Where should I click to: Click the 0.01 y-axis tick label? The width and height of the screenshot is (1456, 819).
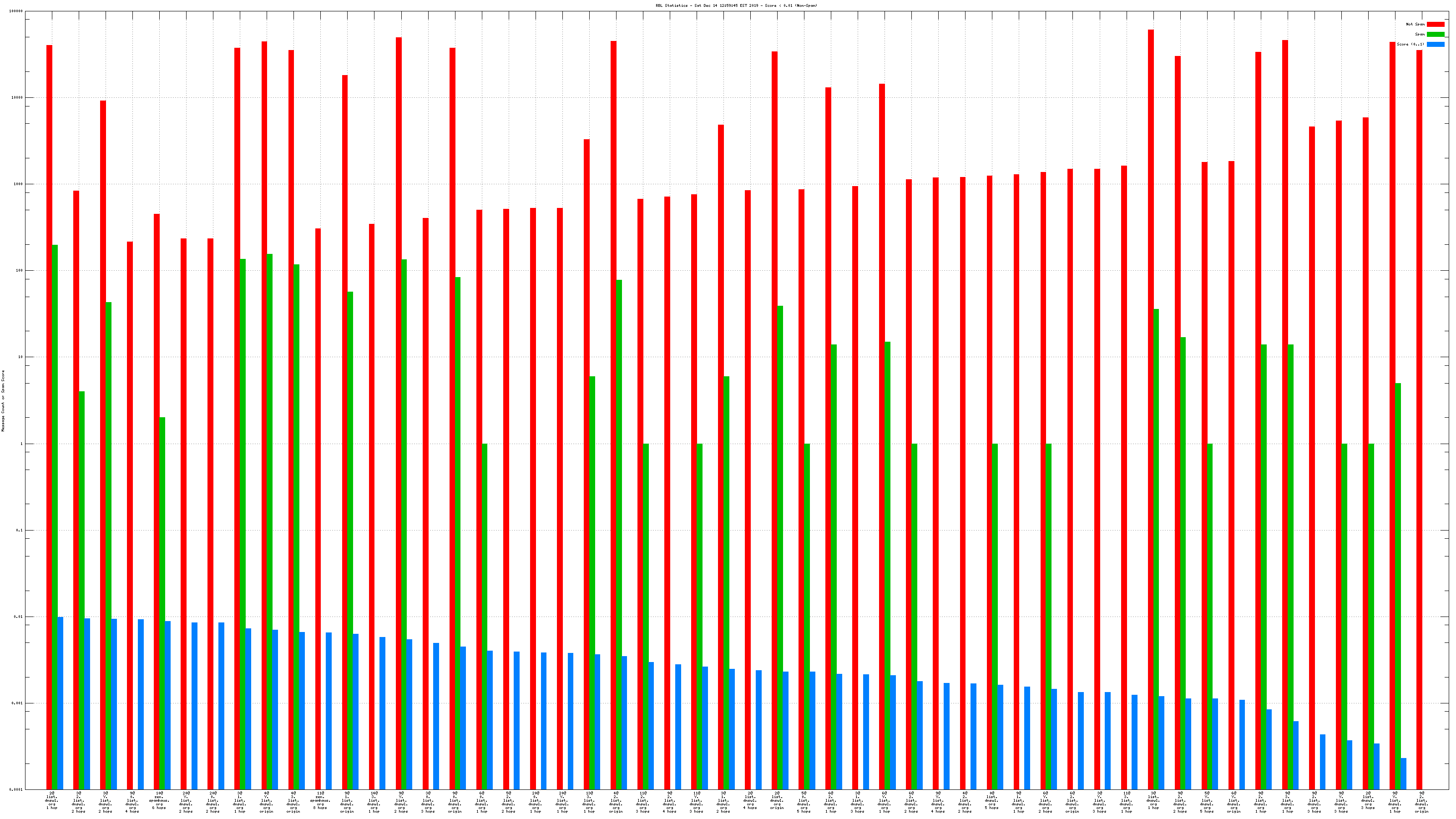(x=19, y=617)
